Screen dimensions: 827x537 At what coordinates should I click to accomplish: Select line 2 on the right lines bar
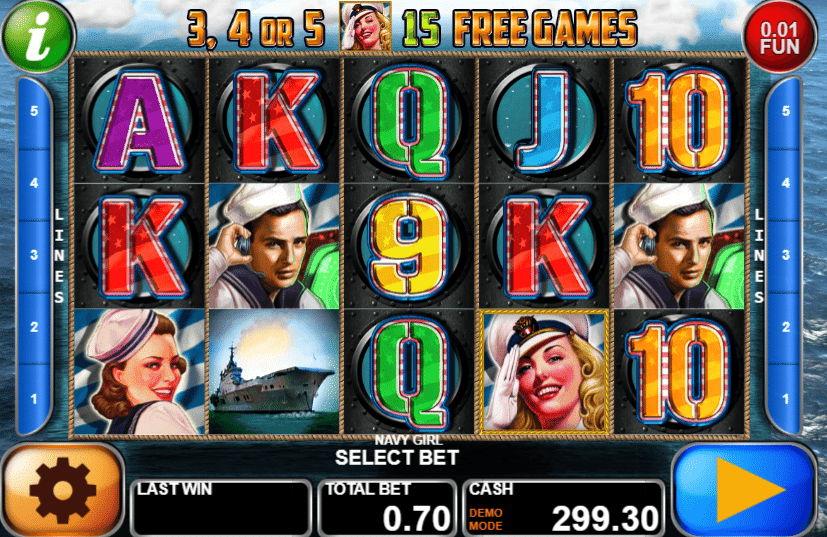pos(786,327)
